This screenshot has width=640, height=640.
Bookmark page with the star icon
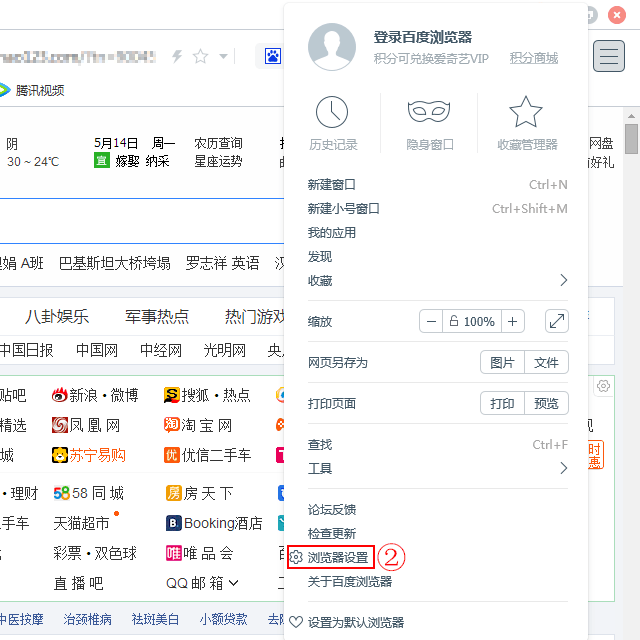coord(200,56)
